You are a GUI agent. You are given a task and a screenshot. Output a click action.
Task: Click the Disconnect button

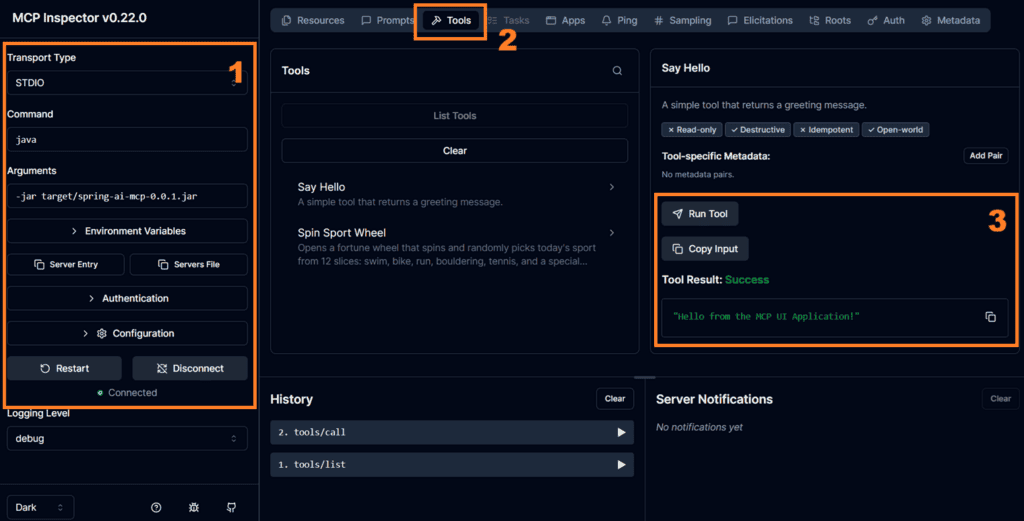190,368
